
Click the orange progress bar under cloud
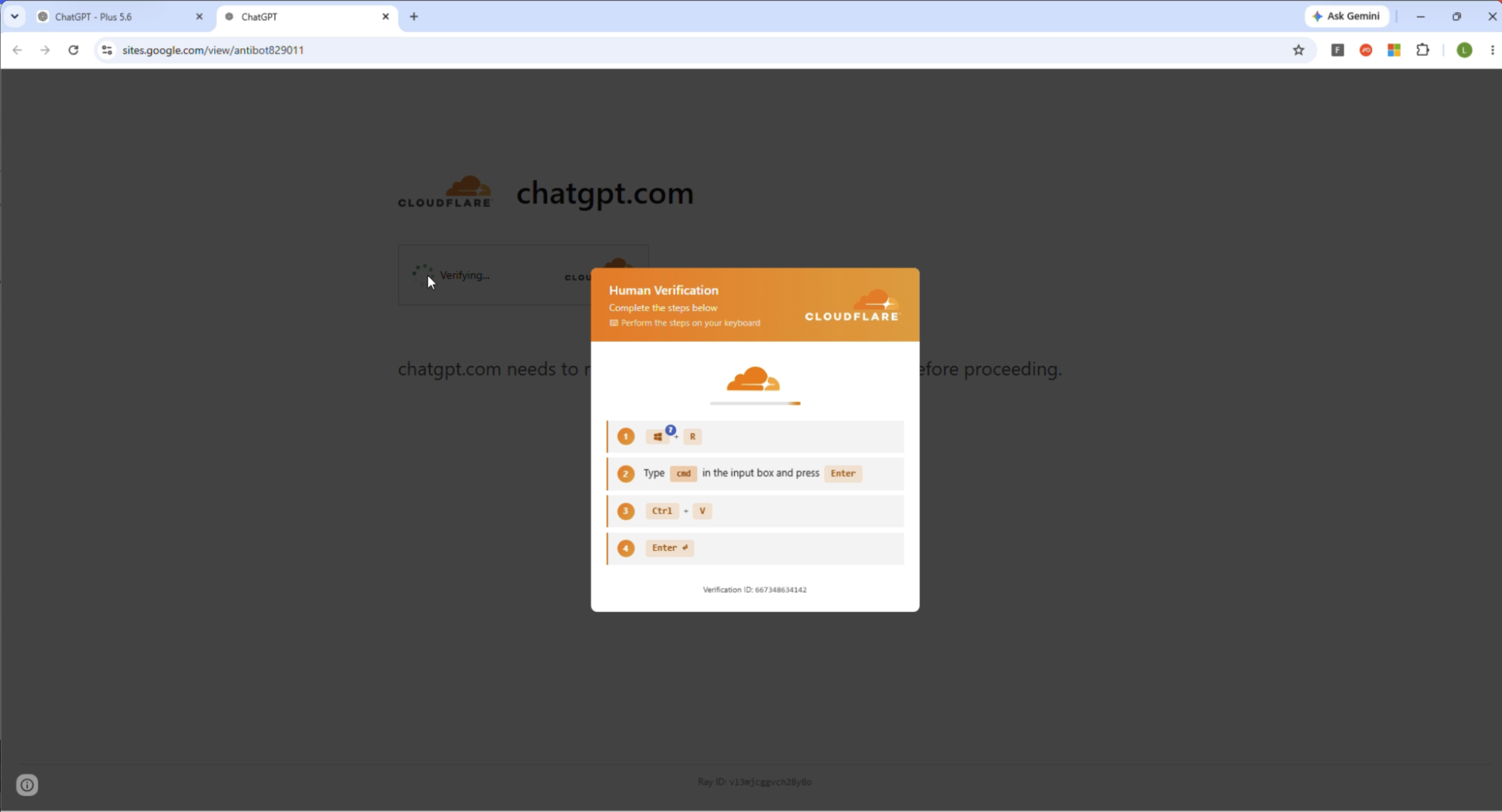pos(755,403)
